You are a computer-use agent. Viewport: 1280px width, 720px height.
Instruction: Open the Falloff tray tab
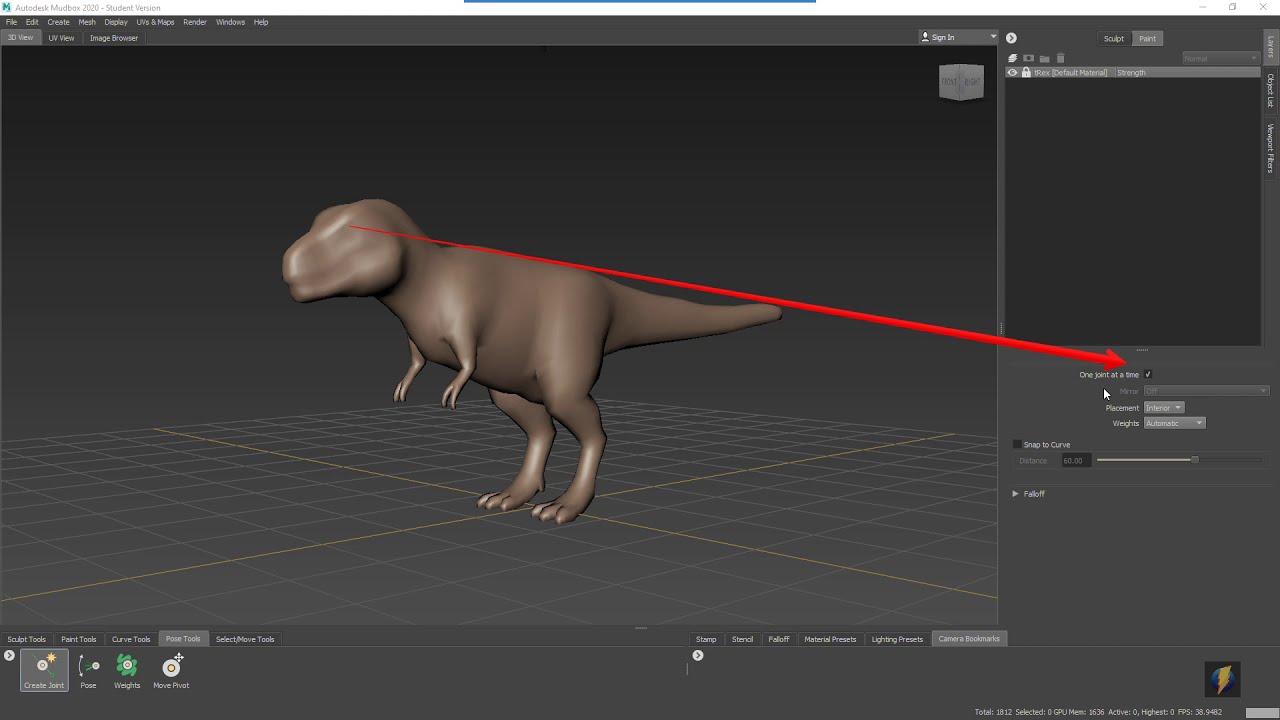[x=779, y=639]
